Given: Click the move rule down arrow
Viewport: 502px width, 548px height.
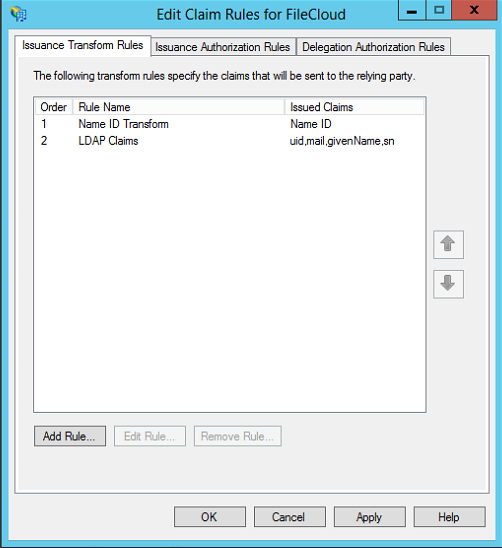Looking at the screenshot, I should pyautogui.click(x=449, y=284).
